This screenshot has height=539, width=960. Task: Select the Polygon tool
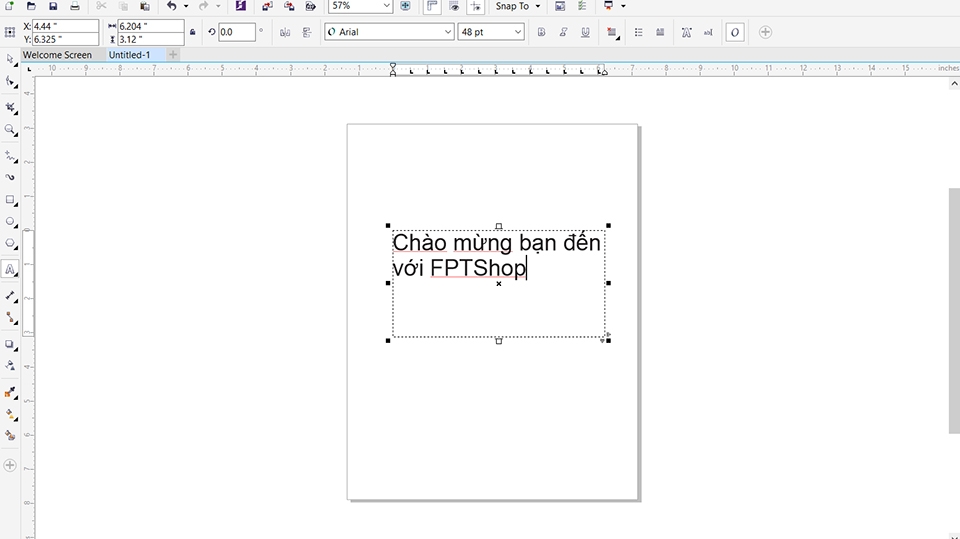tap(10, 243)
